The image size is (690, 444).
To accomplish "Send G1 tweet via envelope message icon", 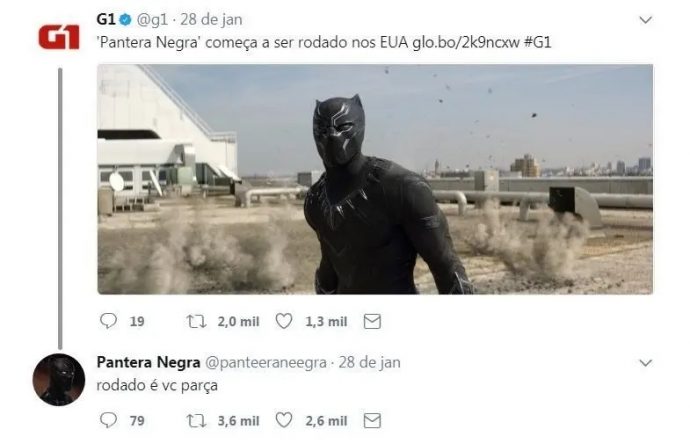I will pos(372,321).
